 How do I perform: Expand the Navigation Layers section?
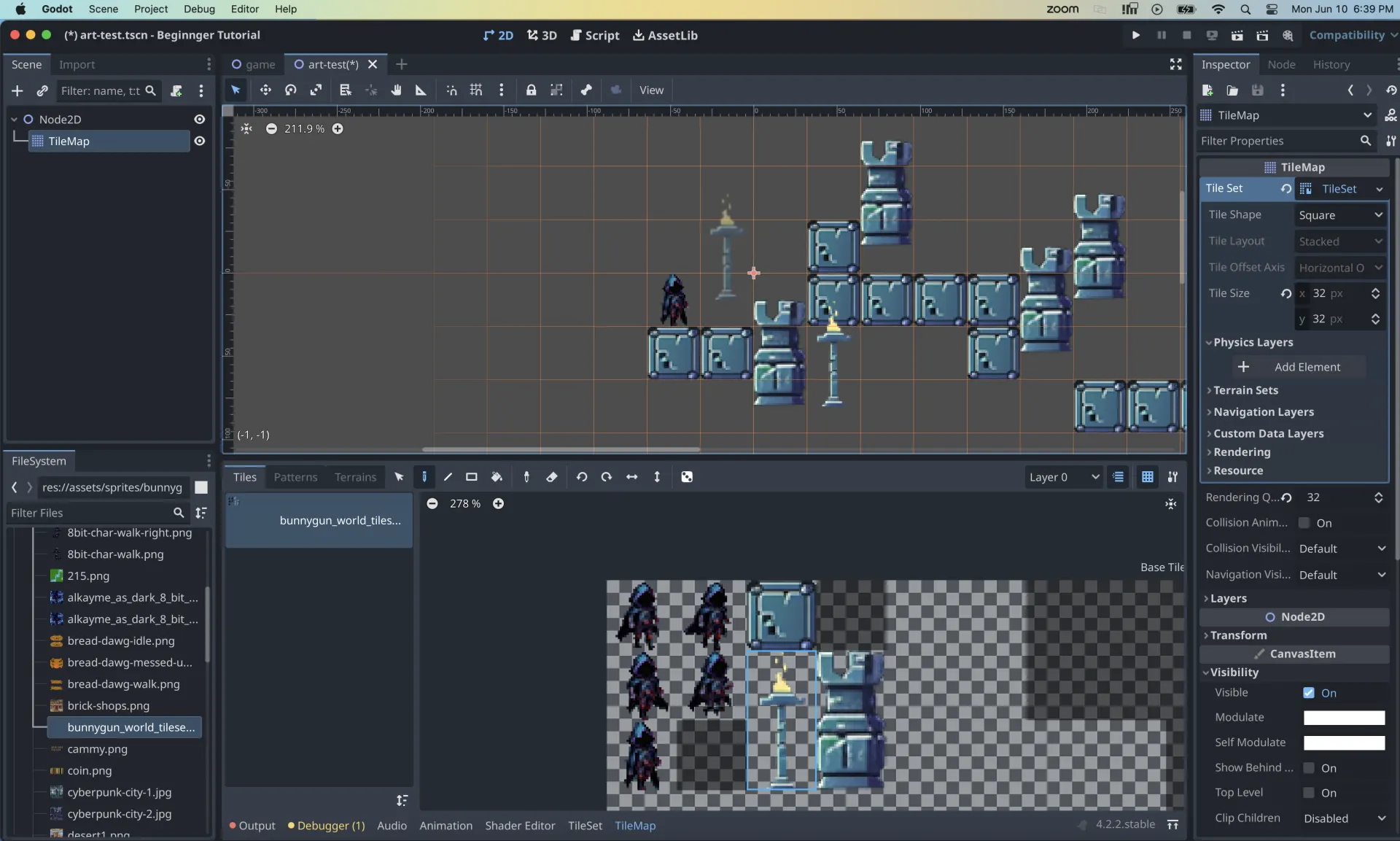pyautogui.click(x=1263, y=412)
